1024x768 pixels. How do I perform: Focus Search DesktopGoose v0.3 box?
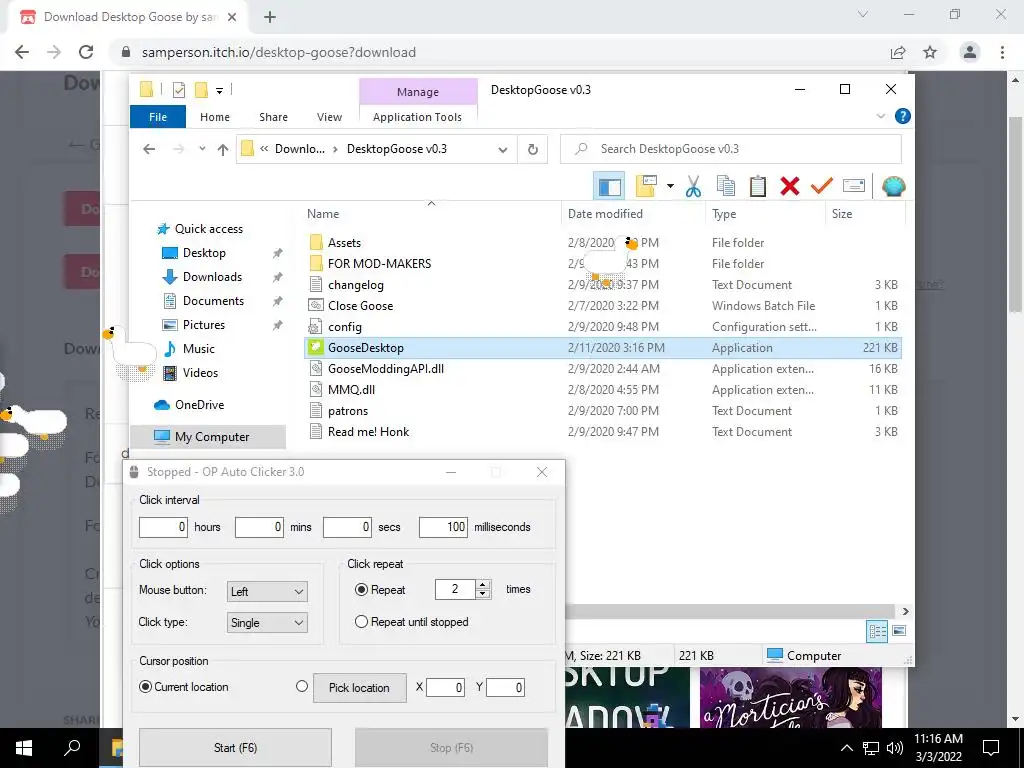(731, 150)
